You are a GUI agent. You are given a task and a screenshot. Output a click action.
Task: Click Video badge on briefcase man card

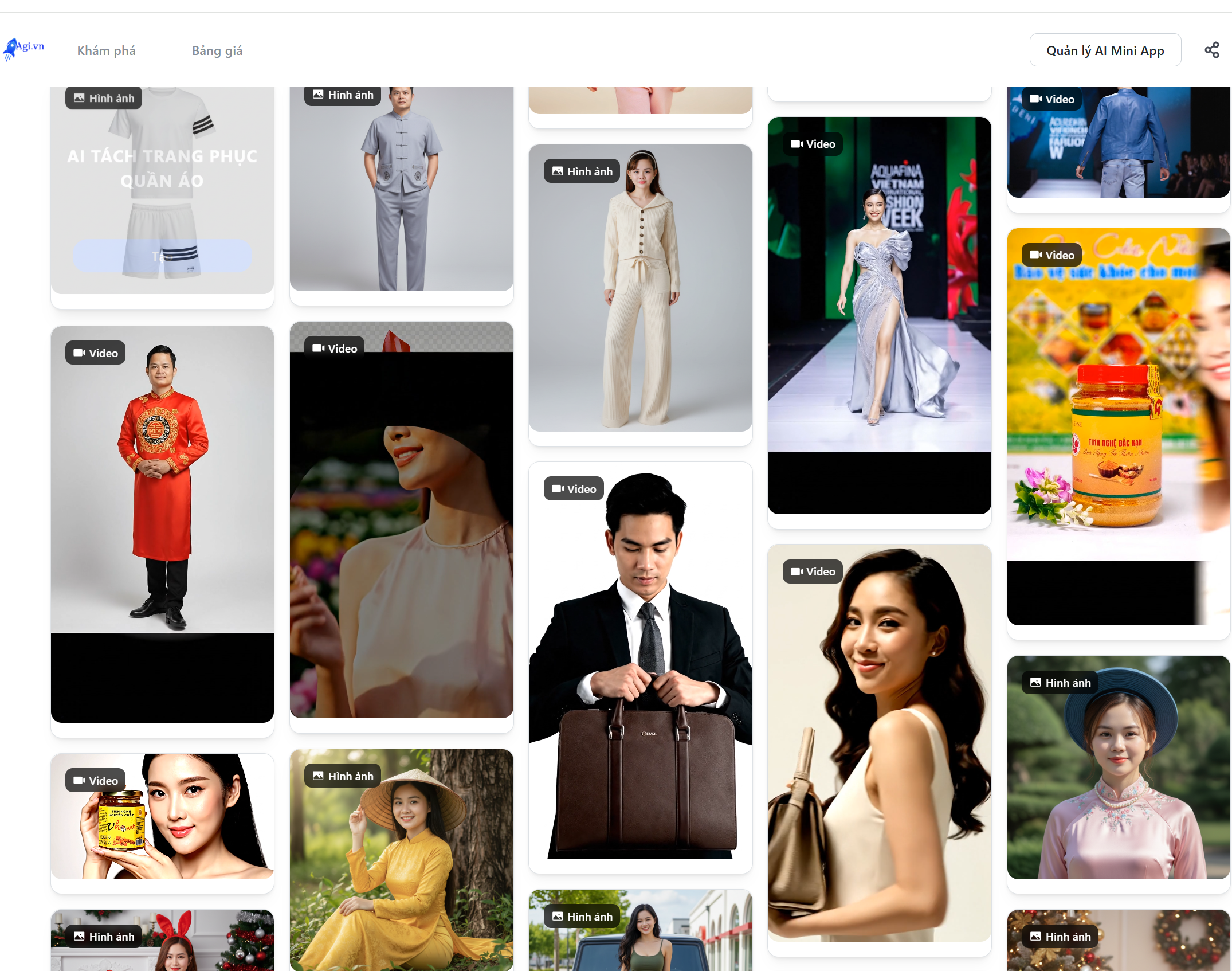tap(574, 489)
